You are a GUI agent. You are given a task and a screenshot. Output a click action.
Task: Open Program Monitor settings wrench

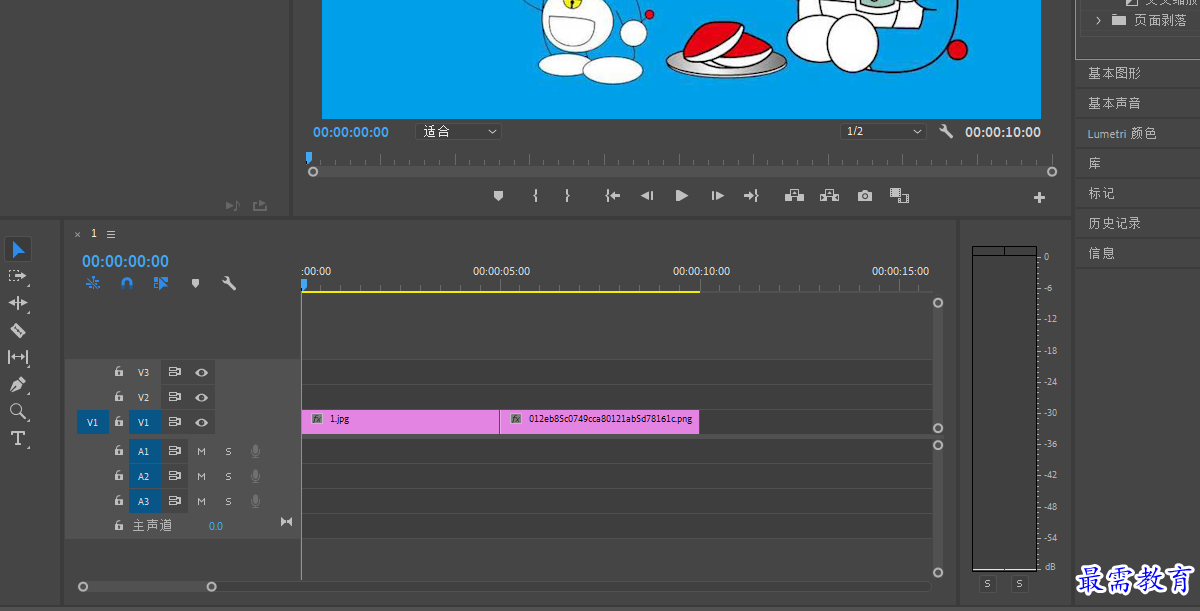coord(946,131)
